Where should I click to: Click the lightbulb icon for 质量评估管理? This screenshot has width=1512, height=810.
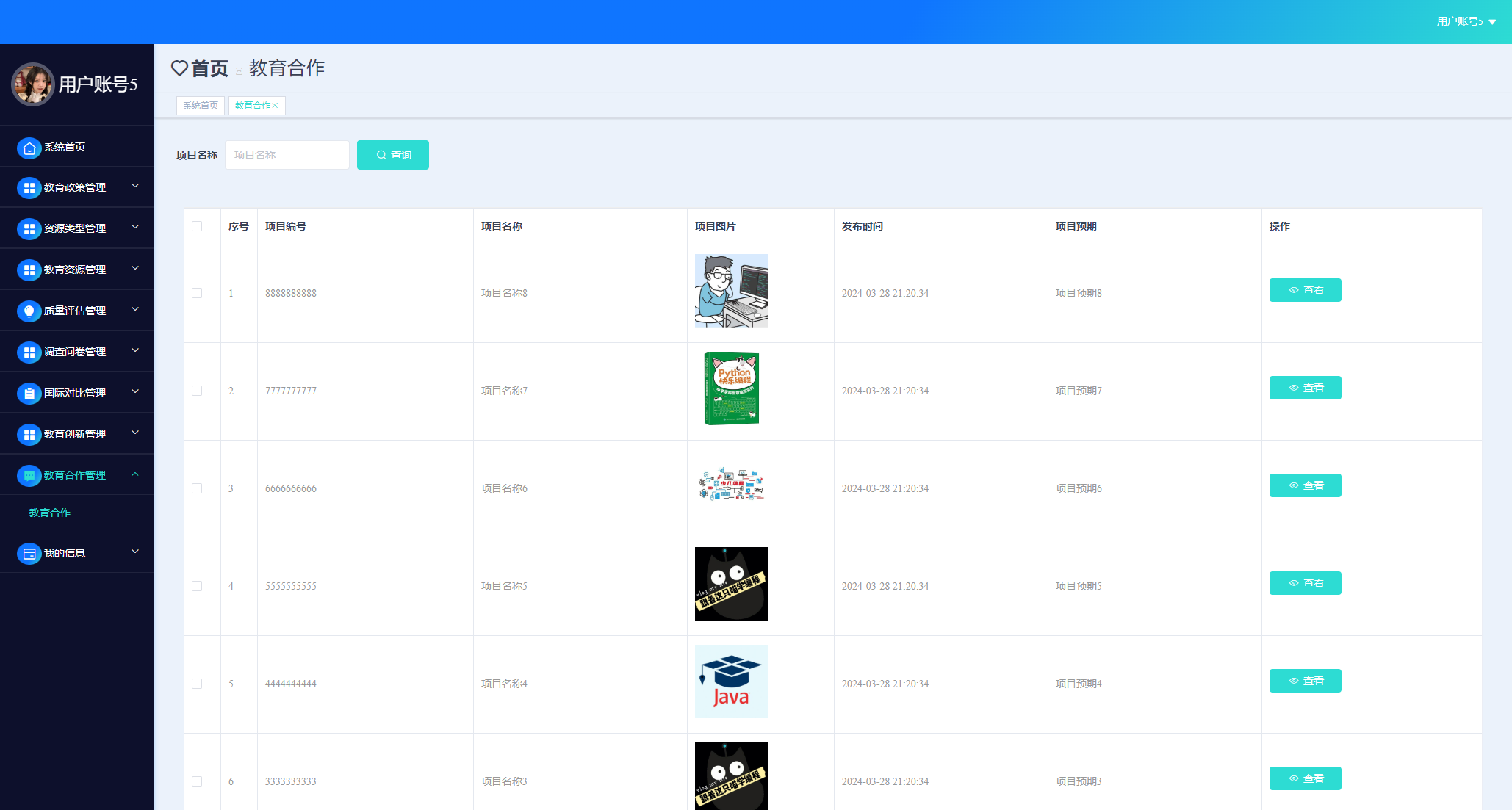pyautogui.click(x=29, y=311)
